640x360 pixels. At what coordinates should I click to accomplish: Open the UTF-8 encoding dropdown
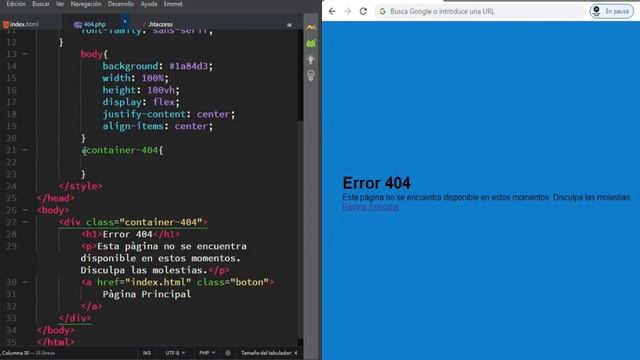(175, 353)
